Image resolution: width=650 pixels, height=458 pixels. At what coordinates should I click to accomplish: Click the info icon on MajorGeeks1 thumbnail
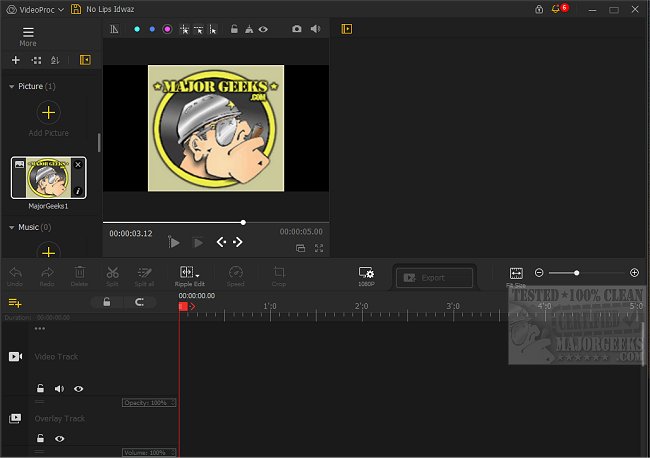tap(79, 190)
